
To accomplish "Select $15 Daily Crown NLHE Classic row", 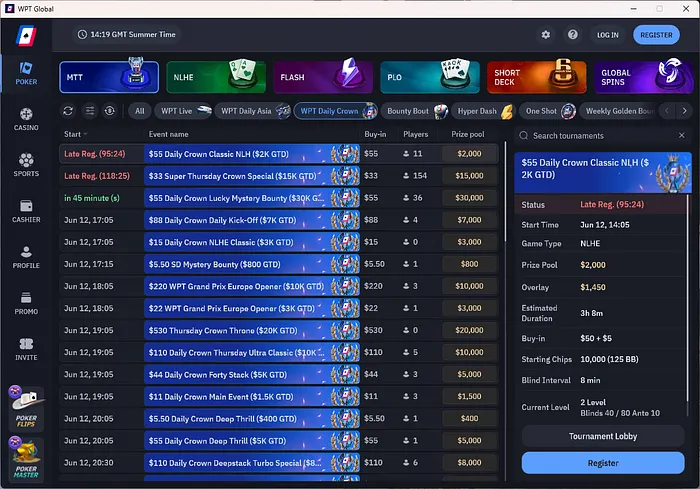I will coord(279,242).
